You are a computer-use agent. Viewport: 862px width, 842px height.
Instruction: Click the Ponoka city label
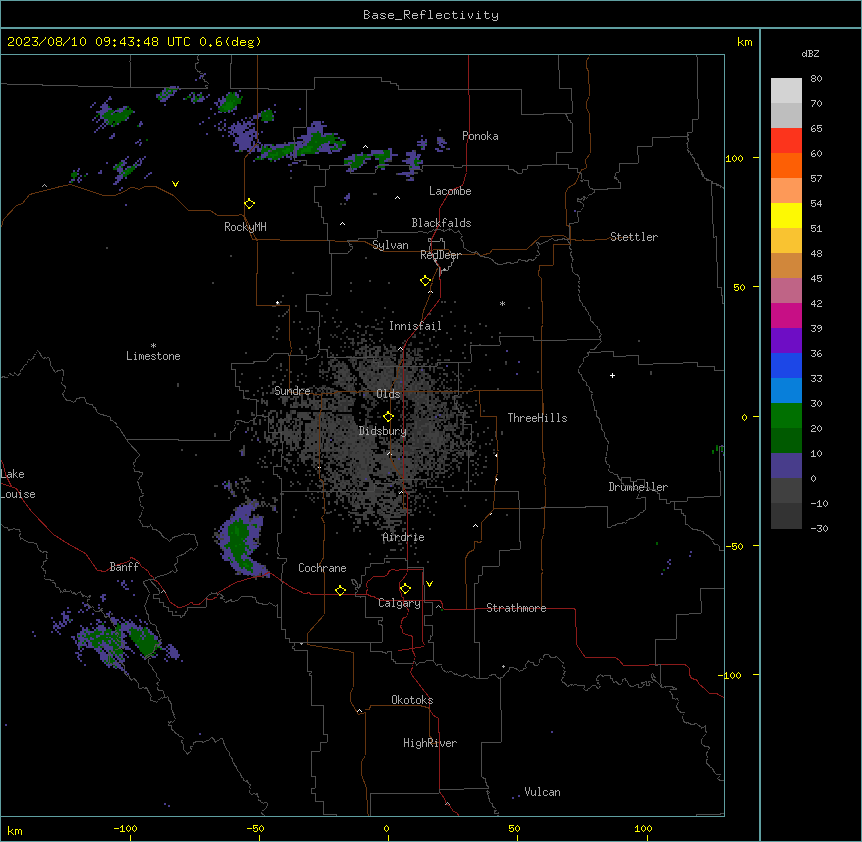(x=480, y=136)
